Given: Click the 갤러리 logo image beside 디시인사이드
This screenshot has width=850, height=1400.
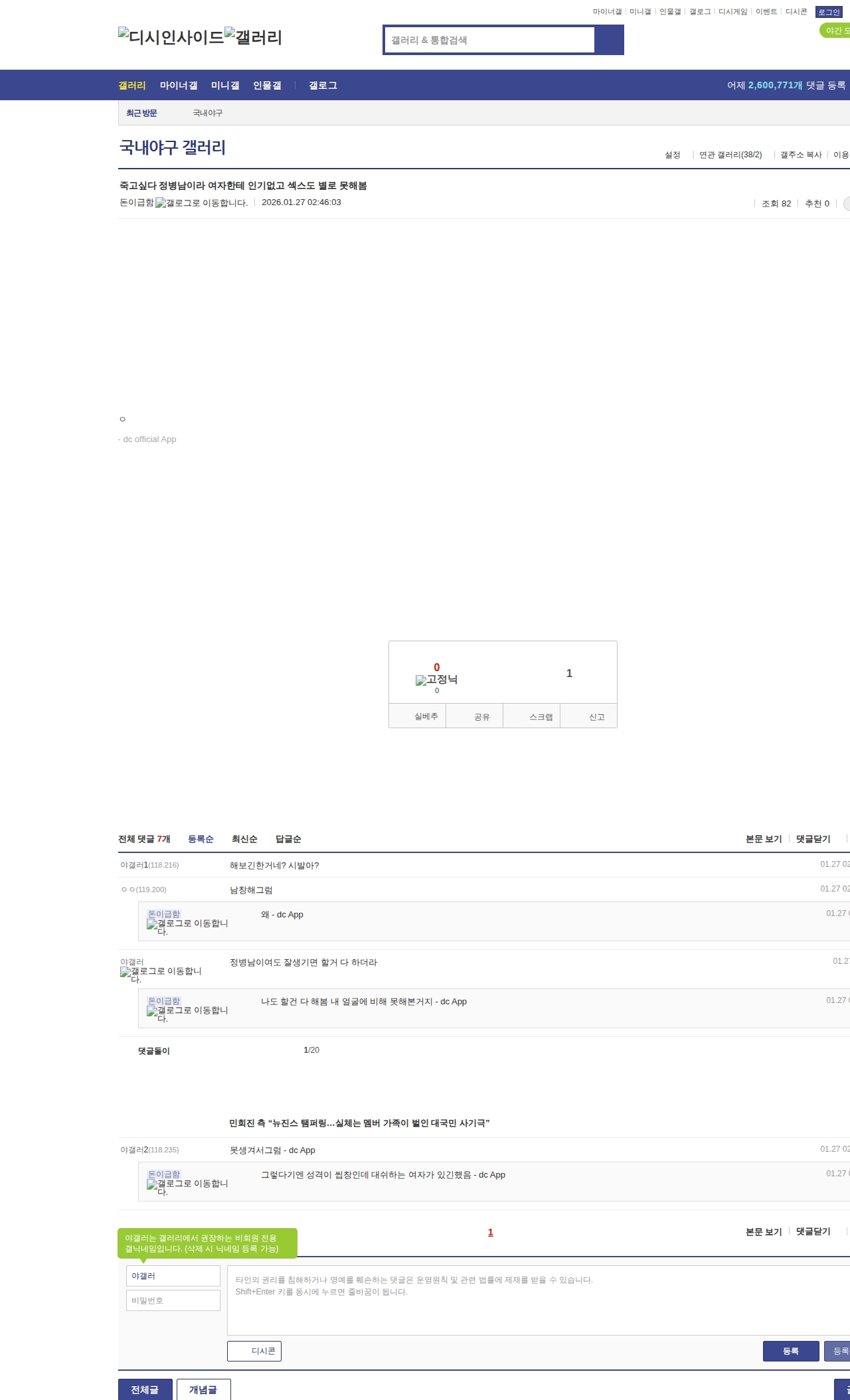Looking at the screenshot, I should (254, 37).
